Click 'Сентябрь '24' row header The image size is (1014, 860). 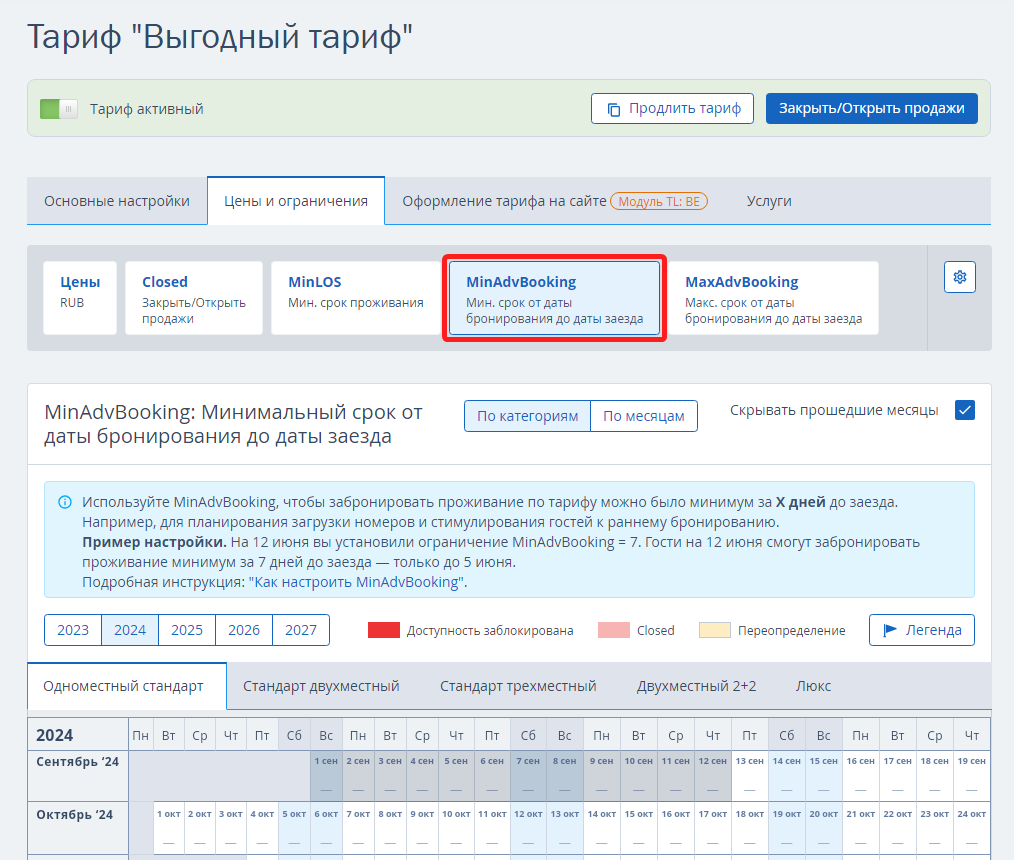pos(78,775)
